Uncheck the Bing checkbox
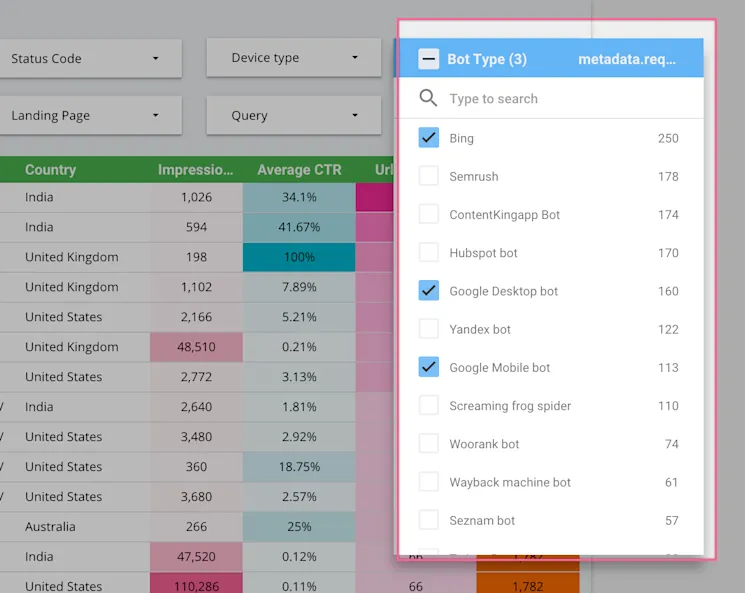This screenshot has height=593, width=745. [x=429, y=138]
